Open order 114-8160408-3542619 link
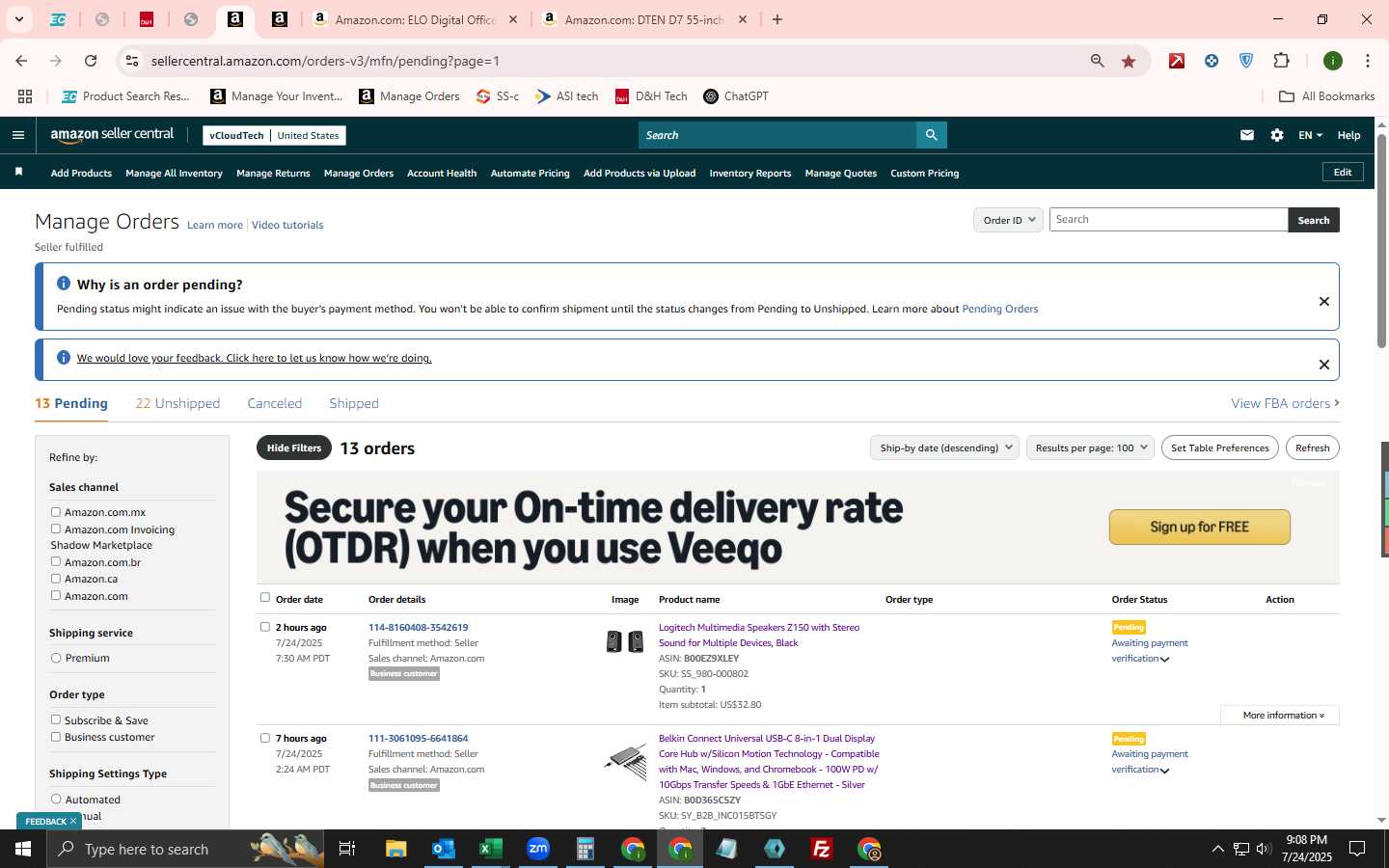The image size is (1389, 868). [x=418, y=627]
